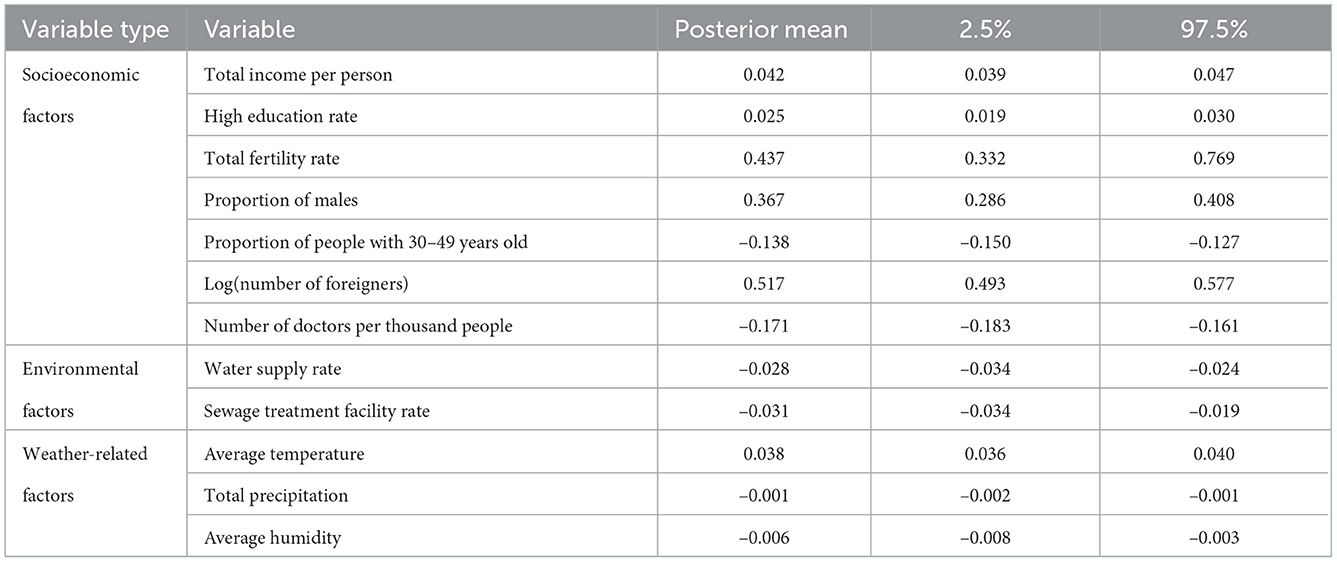Click the Proportion of males cell
Image resolution: width=1337 pixels, height=562 pixels.
click(x=281, y=200)
